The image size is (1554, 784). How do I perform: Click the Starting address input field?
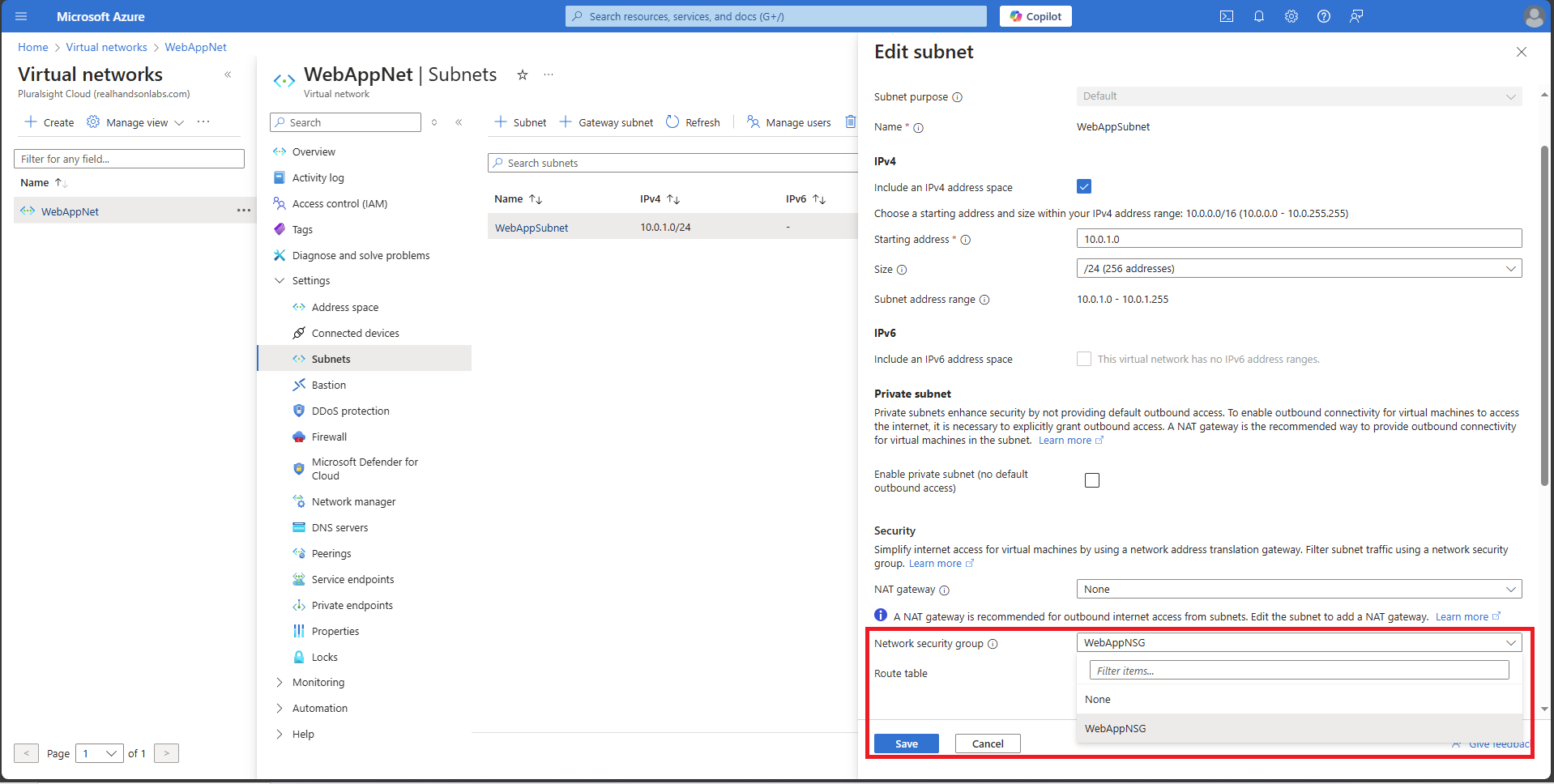(1299, 238)
